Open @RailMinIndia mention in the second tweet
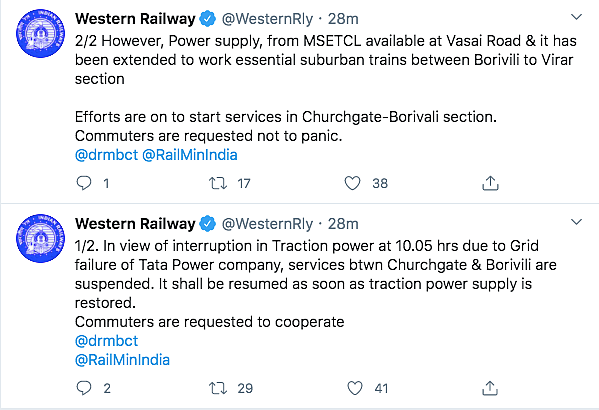 click(x=122, y=360)
